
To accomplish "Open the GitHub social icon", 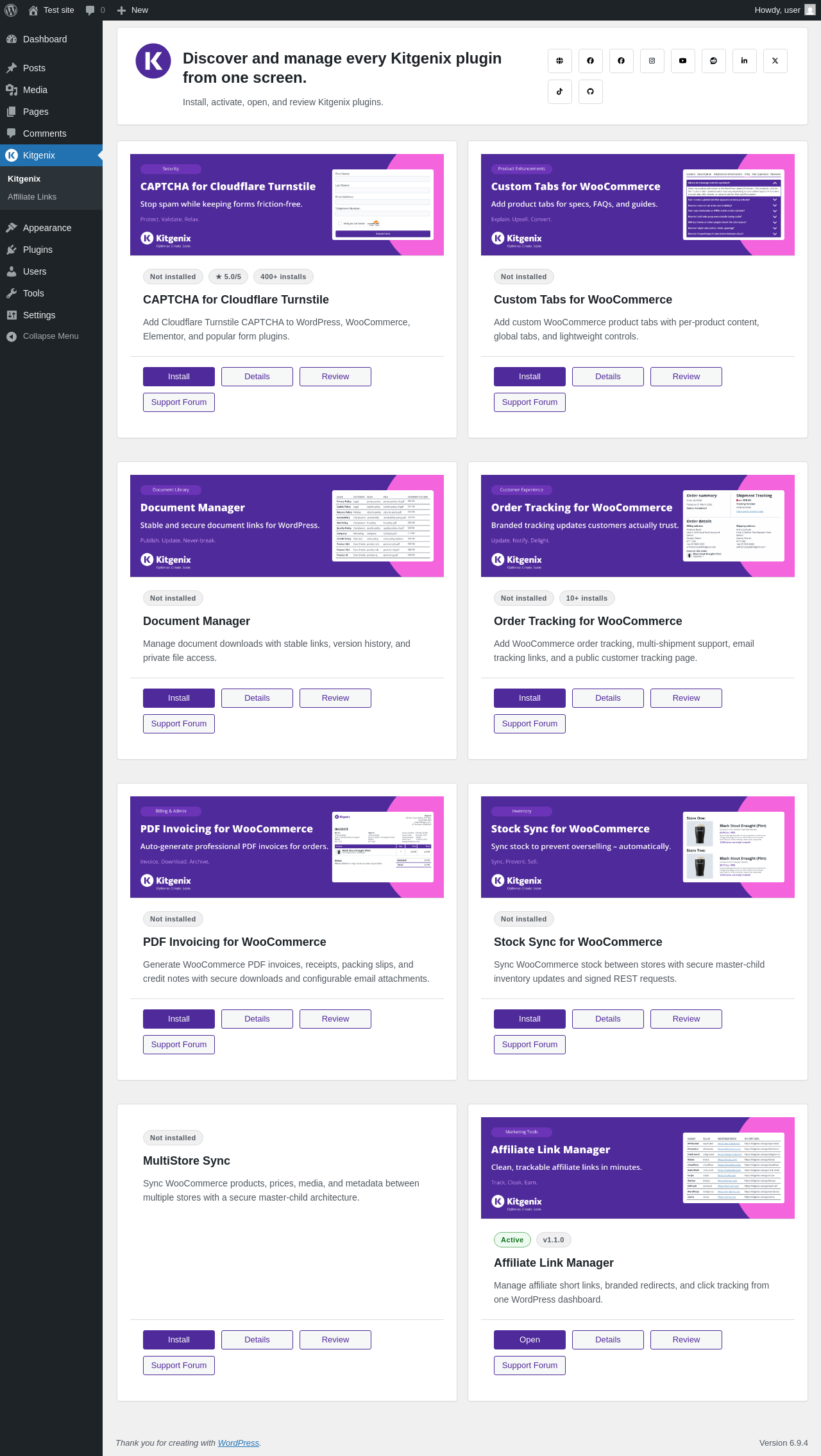I will (x=591, y=92).
